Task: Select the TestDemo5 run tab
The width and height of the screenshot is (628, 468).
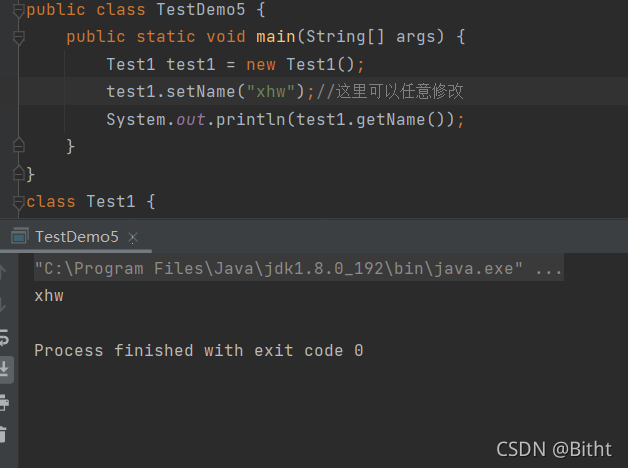Action: point(76,237)
